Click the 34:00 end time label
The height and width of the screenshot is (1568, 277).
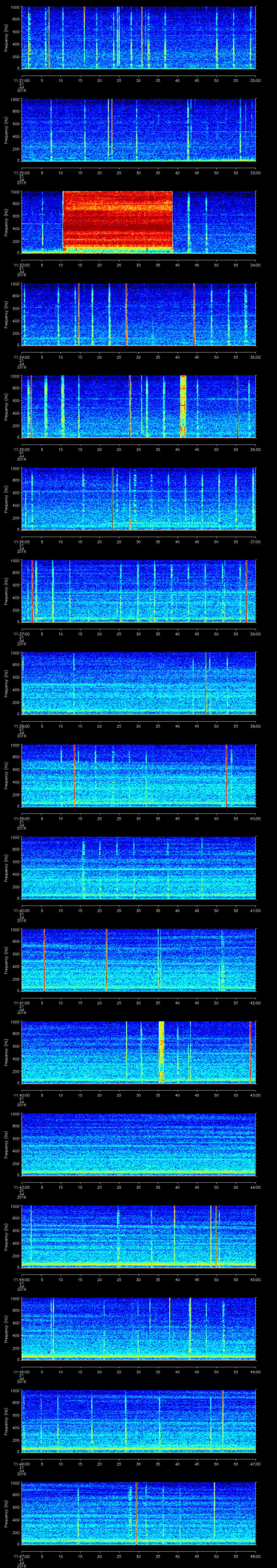click(x=255, y=265)
